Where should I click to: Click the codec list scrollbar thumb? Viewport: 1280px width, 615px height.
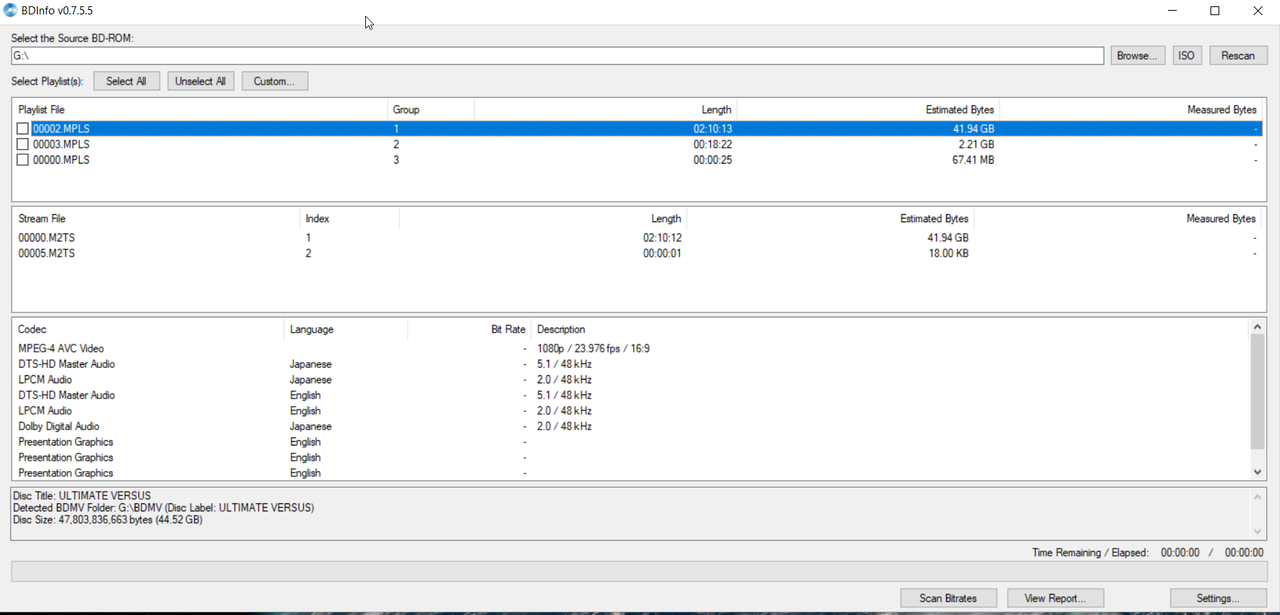1258,392
